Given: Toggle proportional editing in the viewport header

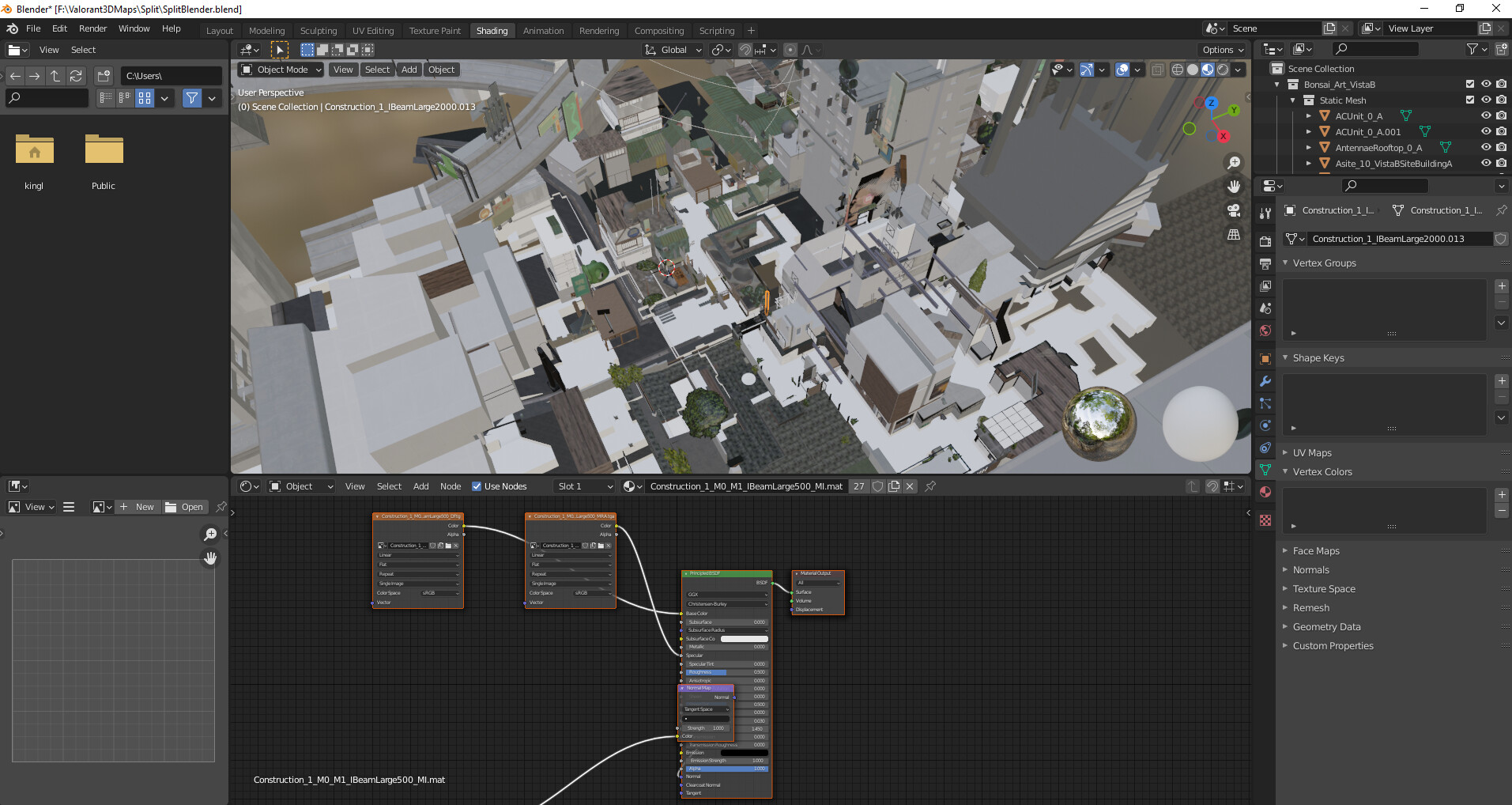Looking at the screenshot, I should pos(790,50).
